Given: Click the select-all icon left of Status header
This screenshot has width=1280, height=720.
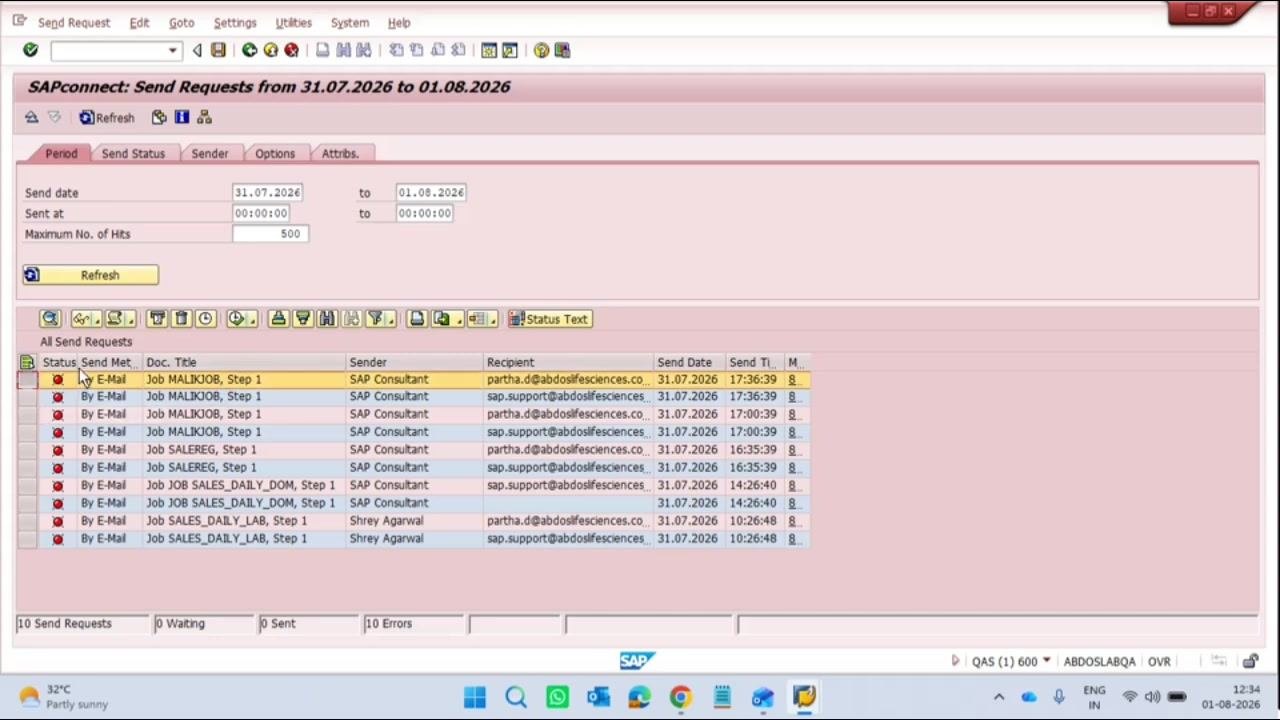Looking at the screenshot, I should [27, 362].
